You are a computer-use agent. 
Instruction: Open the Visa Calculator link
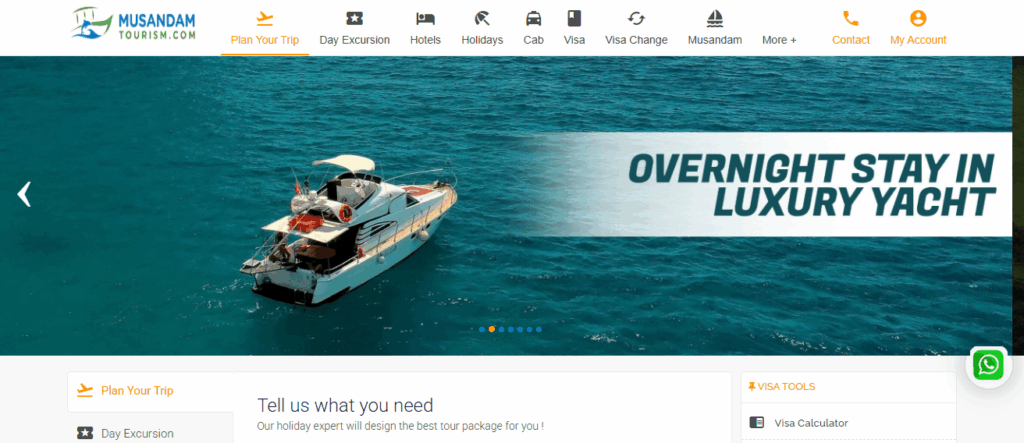coord(811,423)
